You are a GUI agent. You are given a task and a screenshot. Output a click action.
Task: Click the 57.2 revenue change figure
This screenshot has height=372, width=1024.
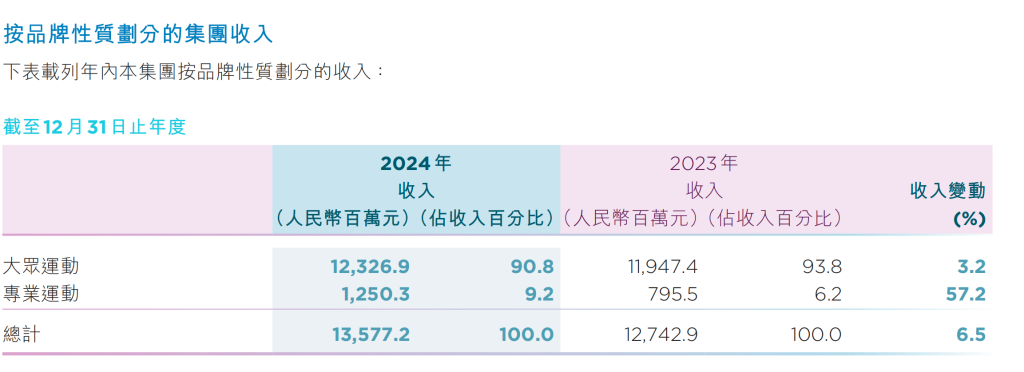tap(966, 294)
